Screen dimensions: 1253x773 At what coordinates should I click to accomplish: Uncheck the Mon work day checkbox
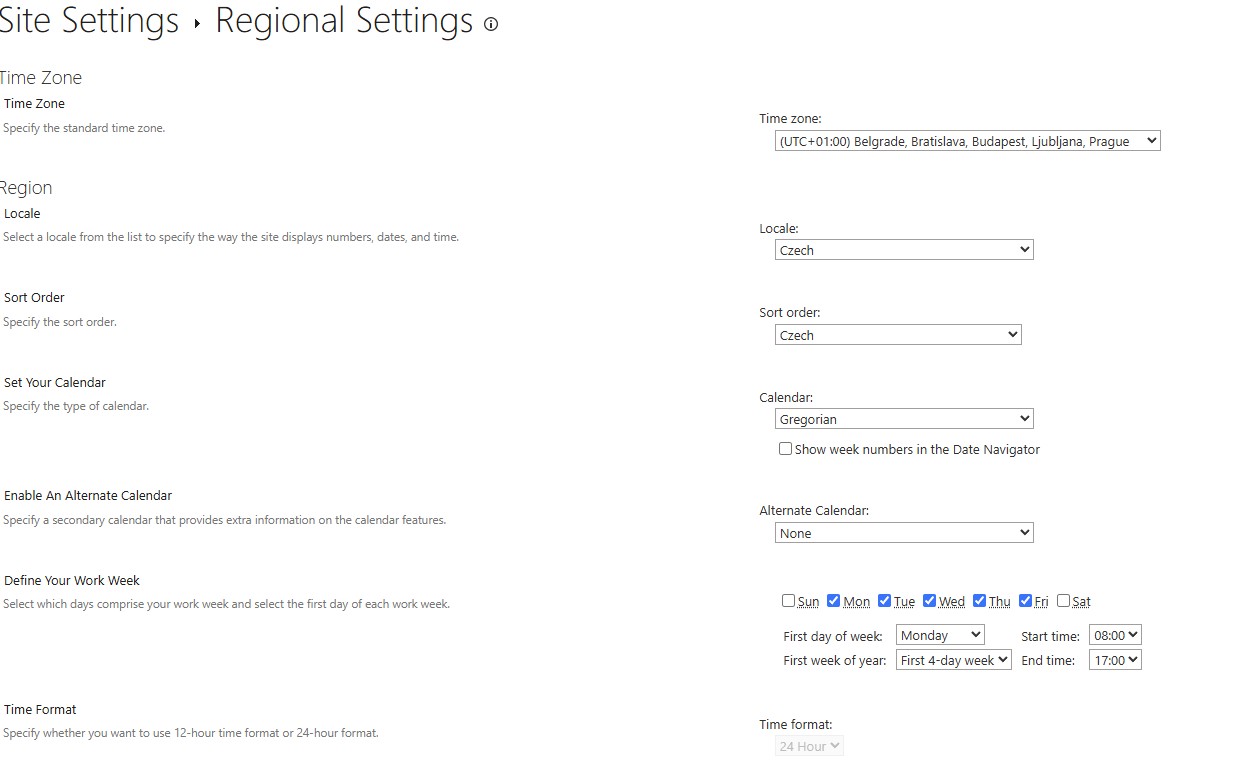(x=834, y=601)
